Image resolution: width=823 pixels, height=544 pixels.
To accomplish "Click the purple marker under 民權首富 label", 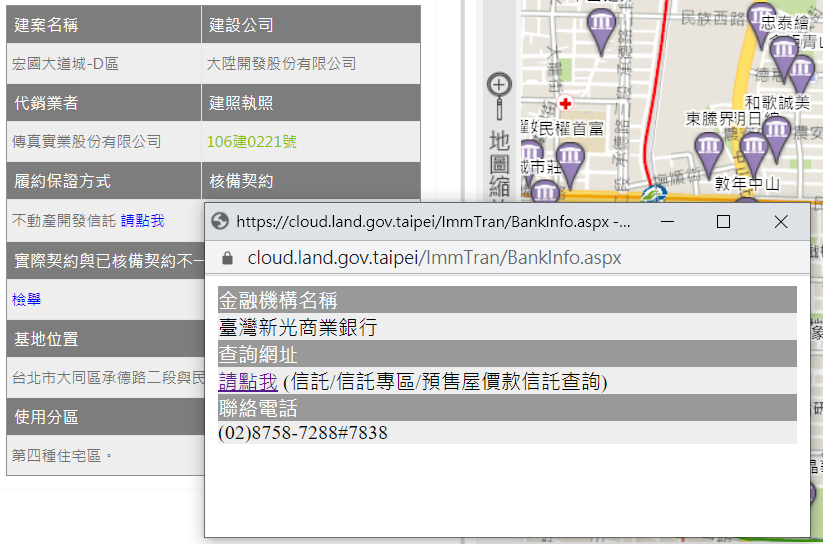I will [x=570, y=160].
